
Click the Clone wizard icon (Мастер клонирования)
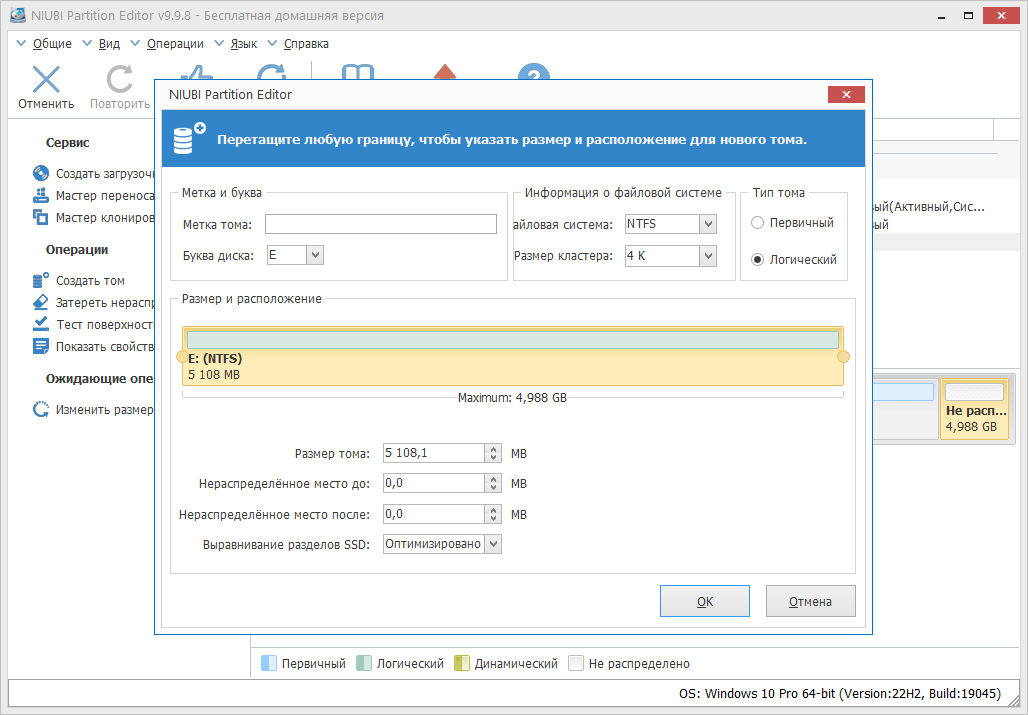pyautogui.click(x=41, y=217)
